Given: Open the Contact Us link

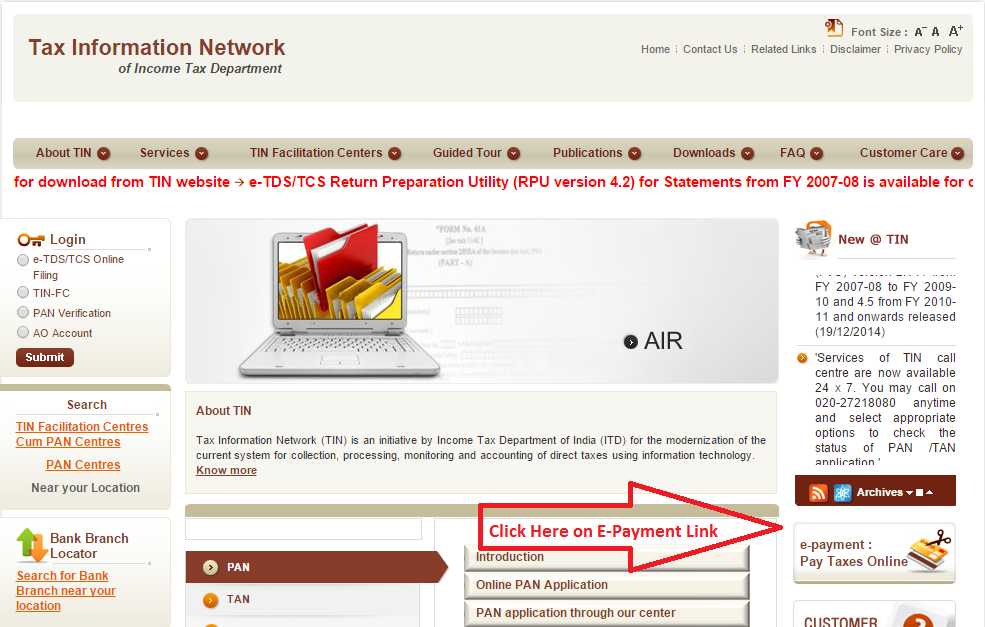Looking at the screenshot, I should (x=710, y=49).
